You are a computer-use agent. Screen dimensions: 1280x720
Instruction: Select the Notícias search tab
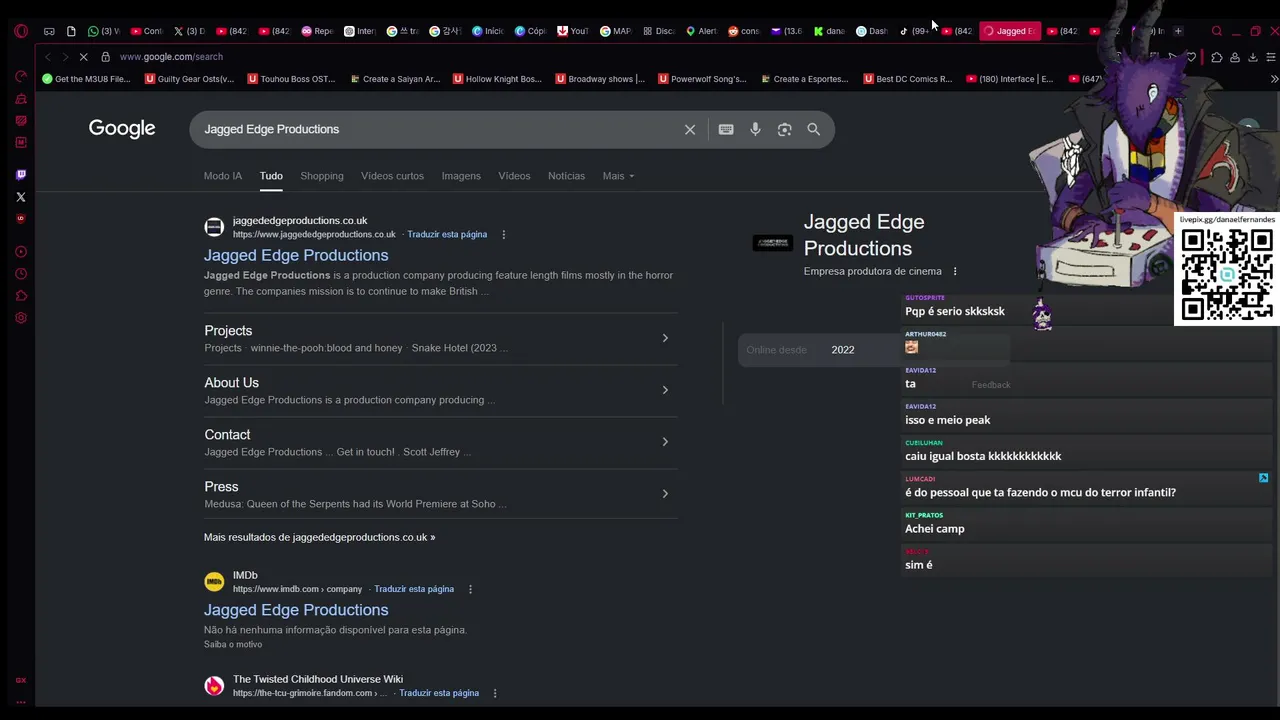tap(566, 176)
